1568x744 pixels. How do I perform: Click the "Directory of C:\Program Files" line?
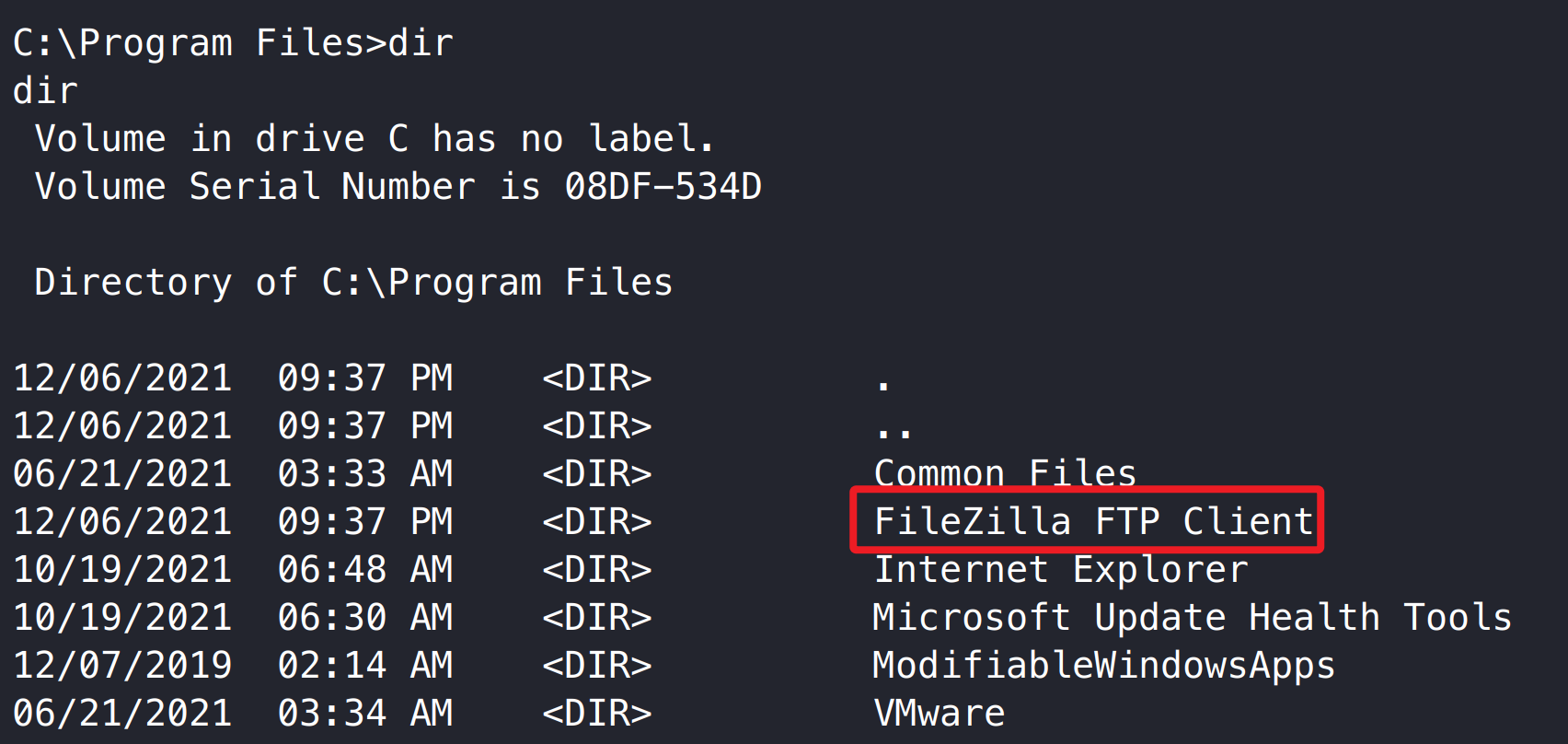[353, 282]
